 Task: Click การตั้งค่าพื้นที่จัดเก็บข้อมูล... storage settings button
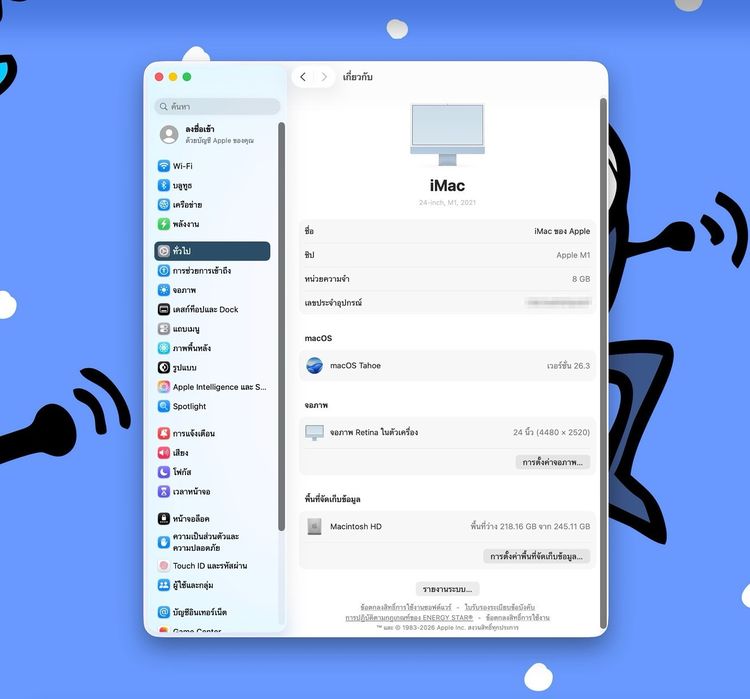click(x=536, y=556)
